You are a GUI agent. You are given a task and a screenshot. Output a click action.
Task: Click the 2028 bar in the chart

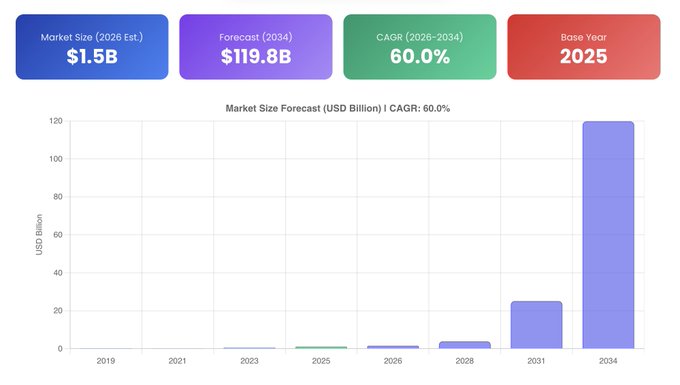pyautogui.click(x=464, y=345)
